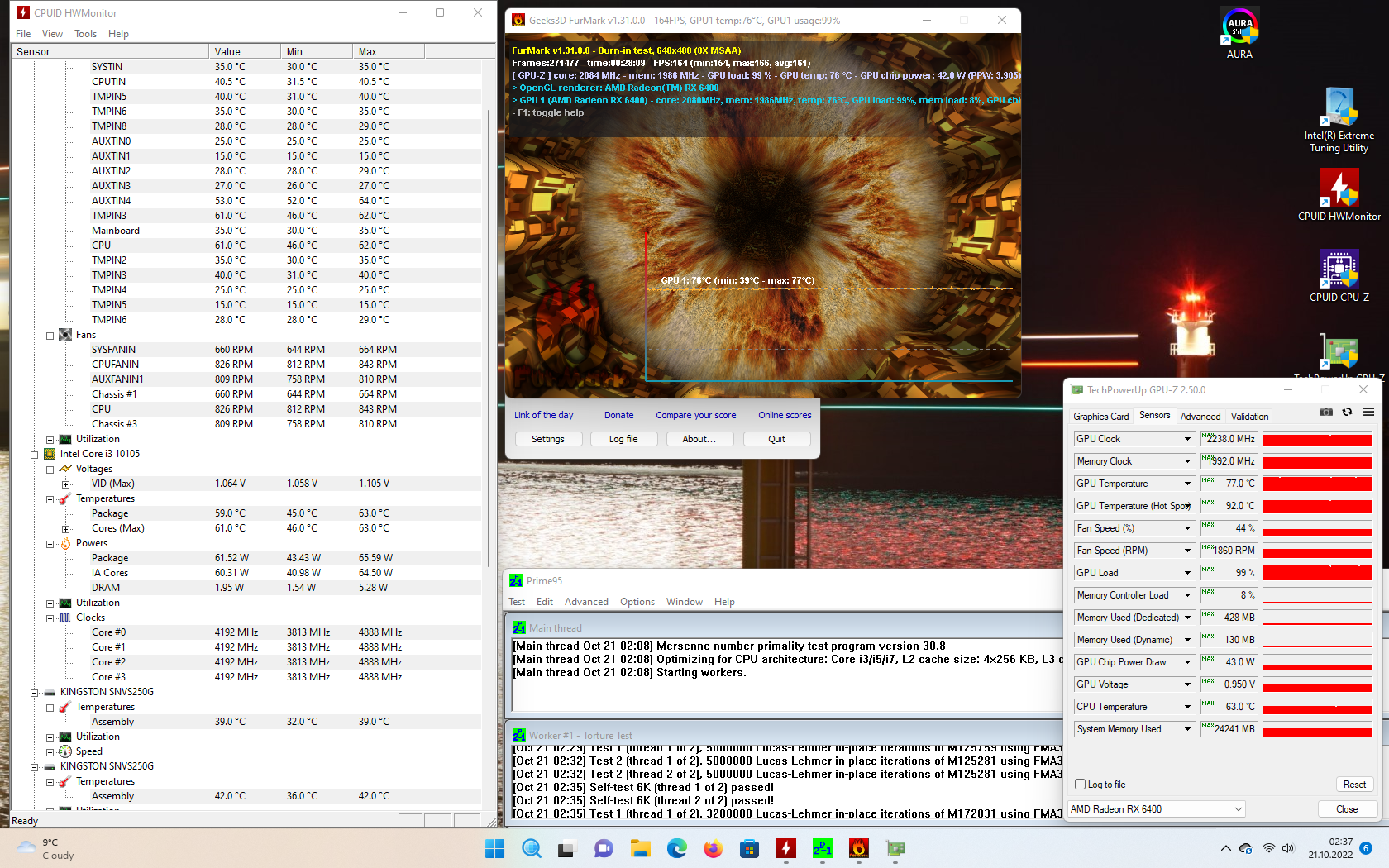Open the Prime95 Options menu

[637, 602]
